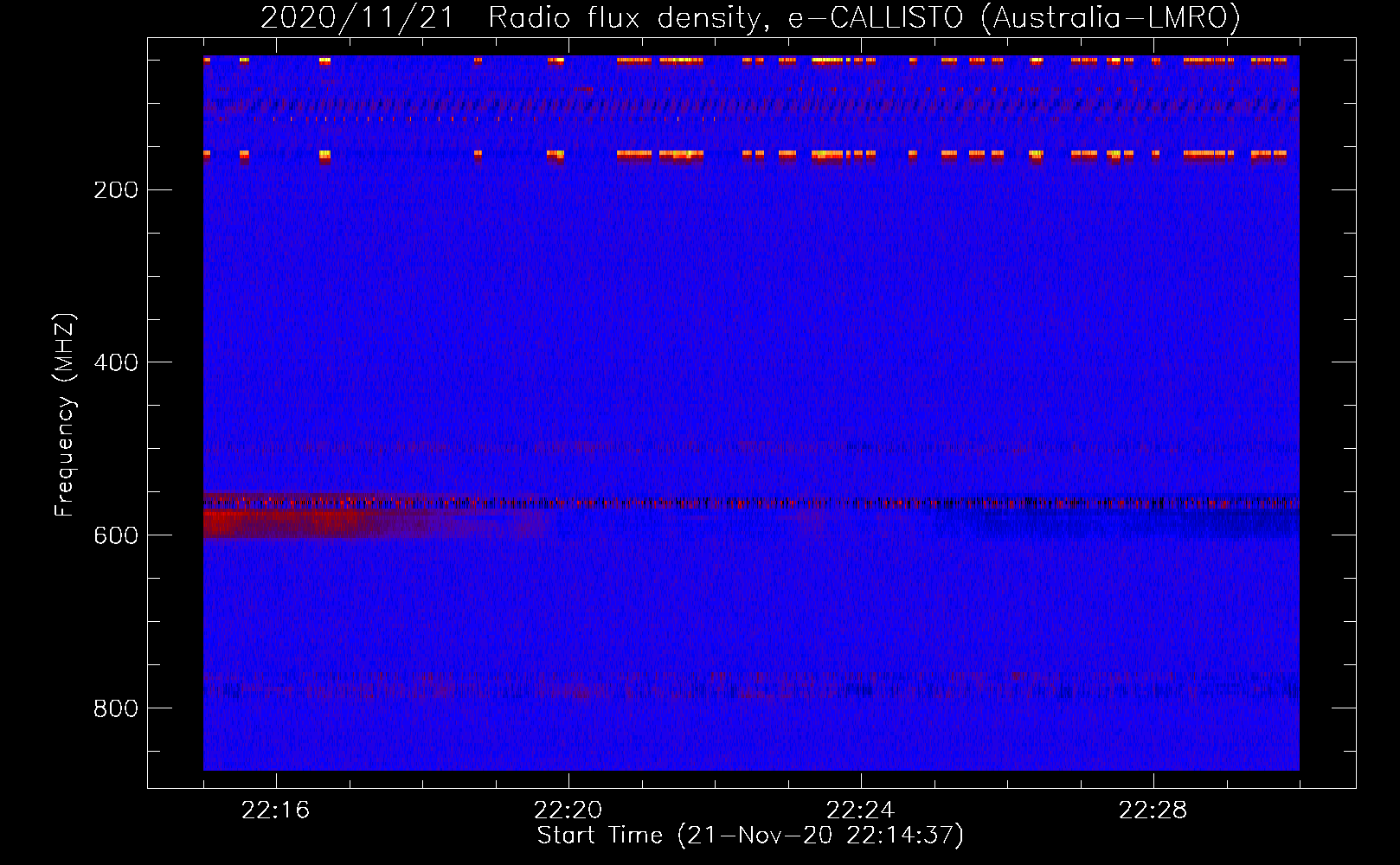Click the 22:16 time axis label
This screenshot has width=1400, height=865.
click(275, 811)
